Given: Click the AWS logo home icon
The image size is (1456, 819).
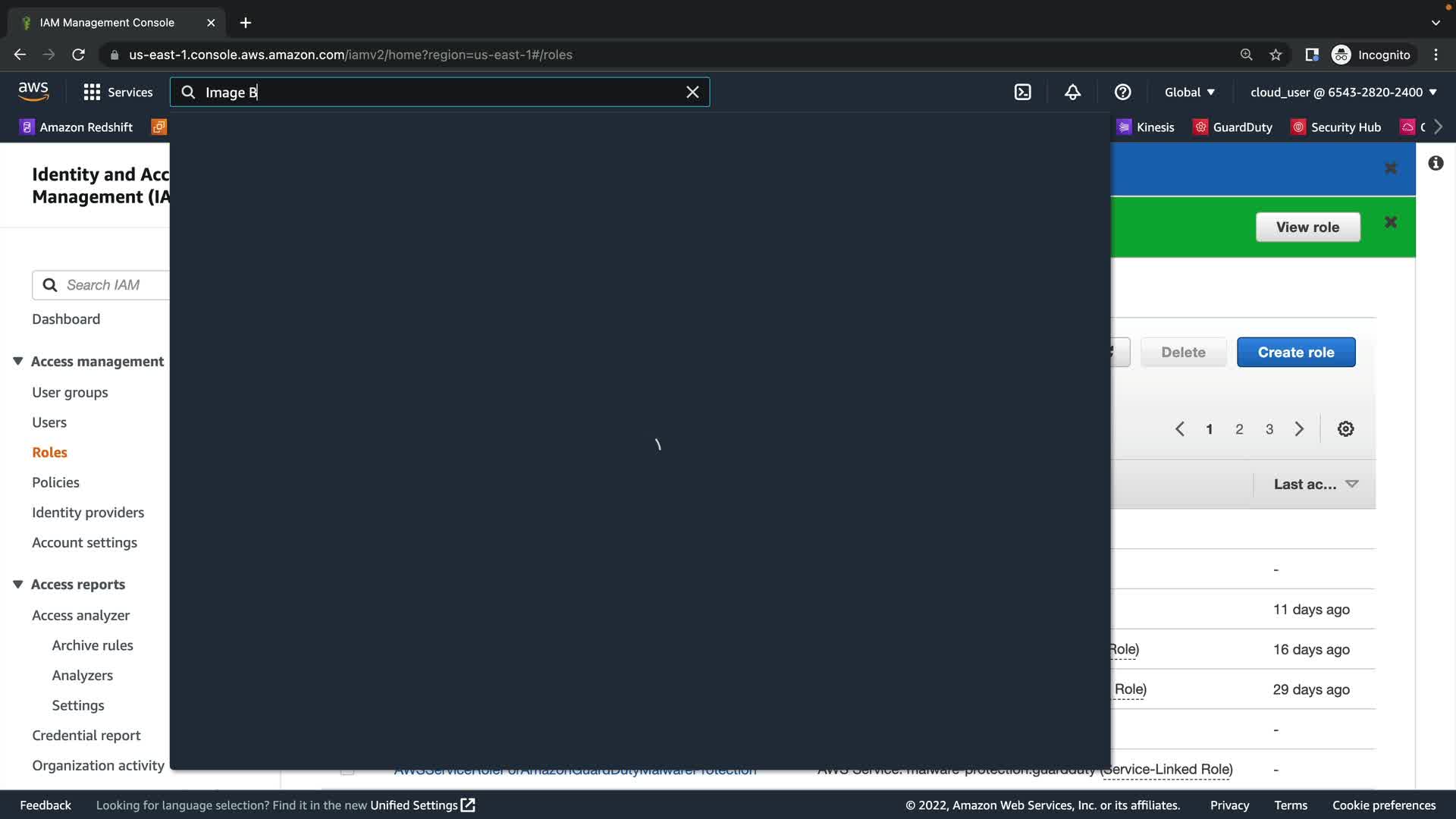Looking at the screenshot, I should point(33,92).
